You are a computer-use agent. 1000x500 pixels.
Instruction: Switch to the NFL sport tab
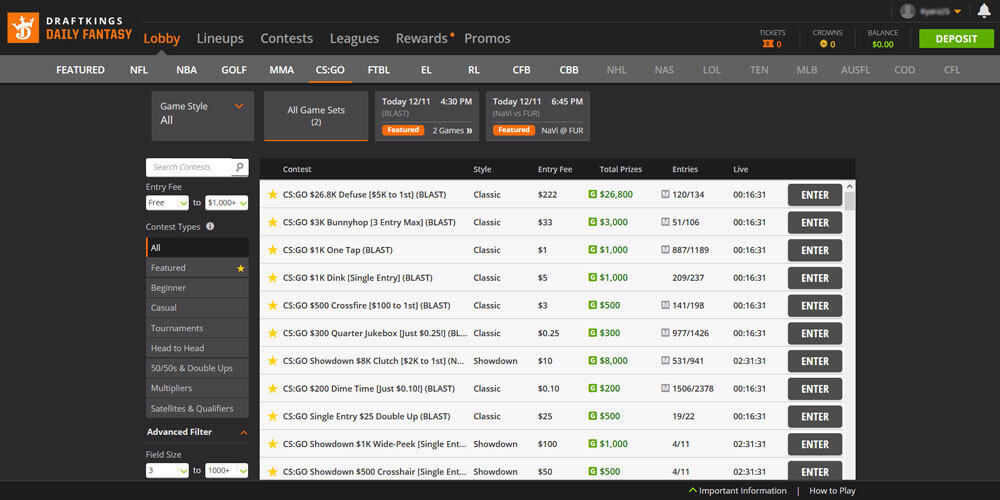click(x=138, y=70)
